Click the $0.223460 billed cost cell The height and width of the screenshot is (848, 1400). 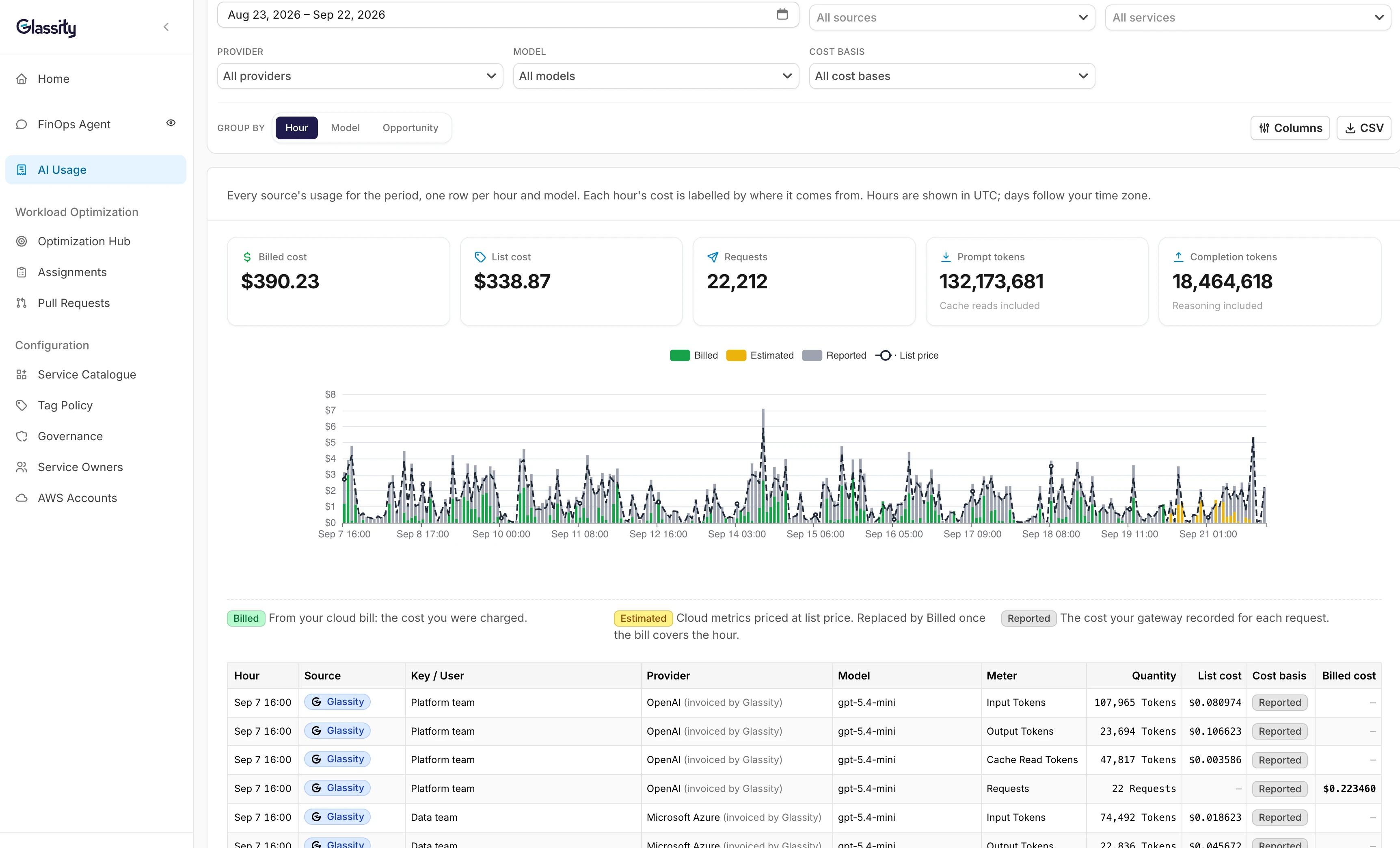pyautogui.click(x=1349, y=789)
